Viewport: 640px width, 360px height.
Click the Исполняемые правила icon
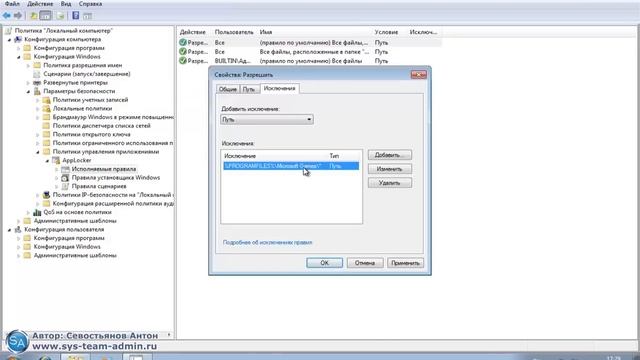pyautogui.click(x=65, y=169)
